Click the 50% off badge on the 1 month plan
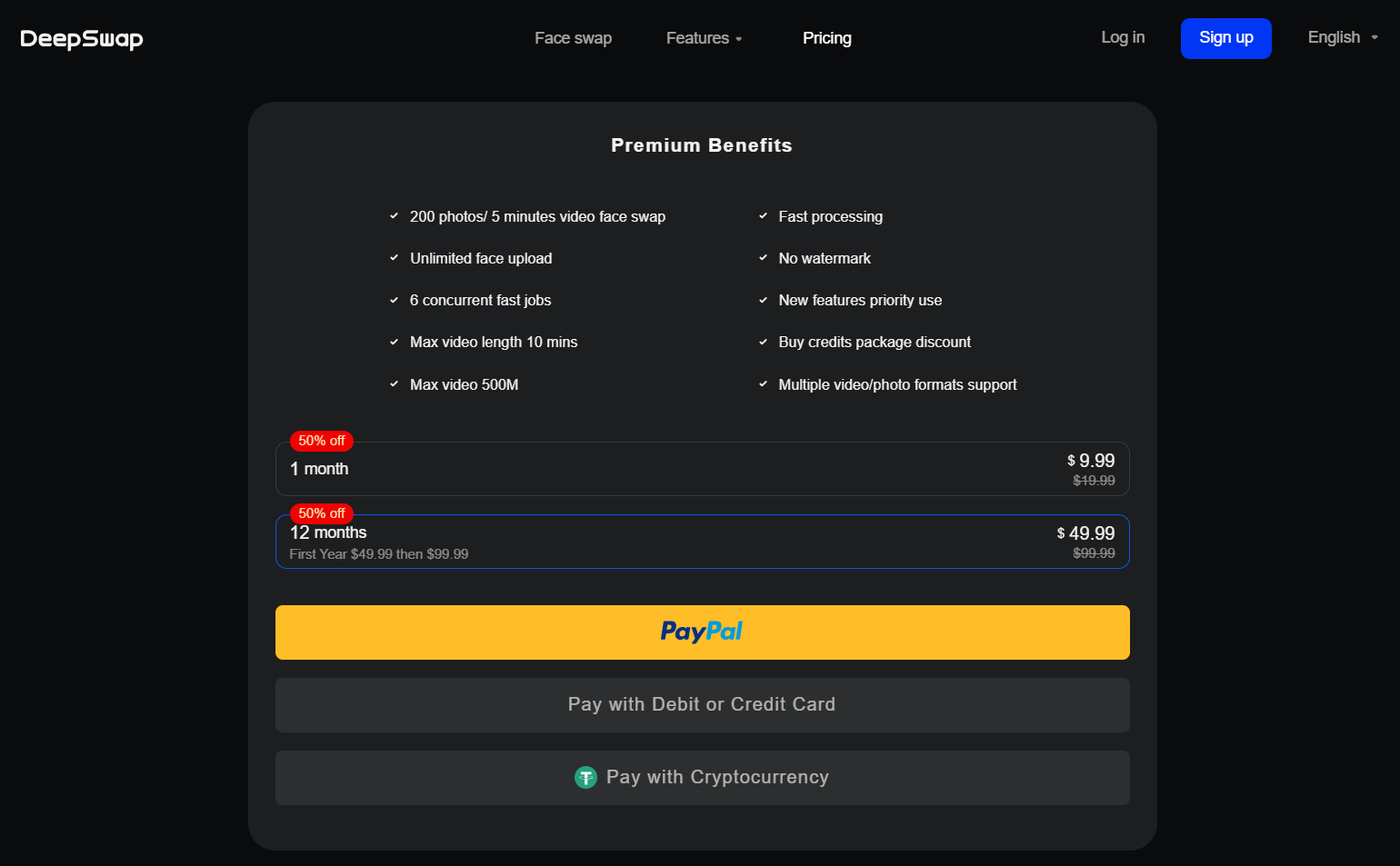The height and width of the screenshot is (866, 1400). coord(321,441)
